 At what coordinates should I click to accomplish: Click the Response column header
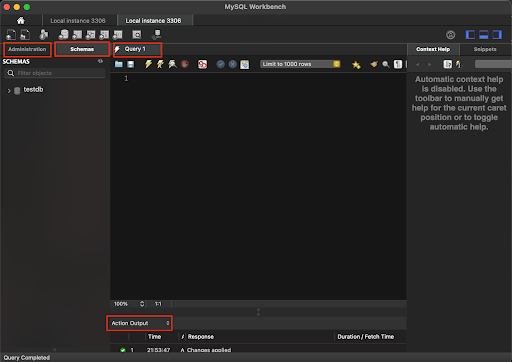point(201,337)
